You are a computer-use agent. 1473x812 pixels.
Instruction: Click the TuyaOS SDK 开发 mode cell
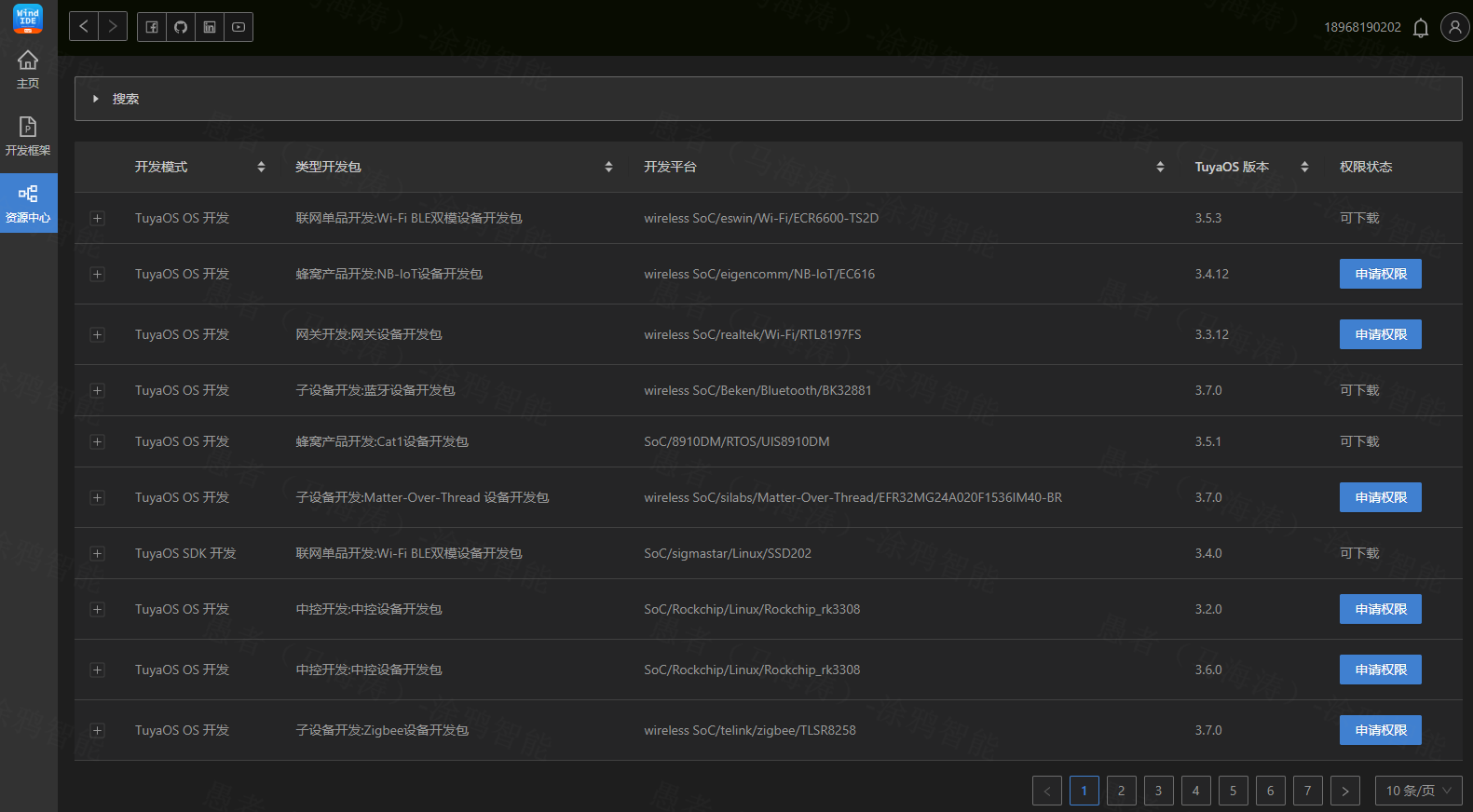(185, 553)
